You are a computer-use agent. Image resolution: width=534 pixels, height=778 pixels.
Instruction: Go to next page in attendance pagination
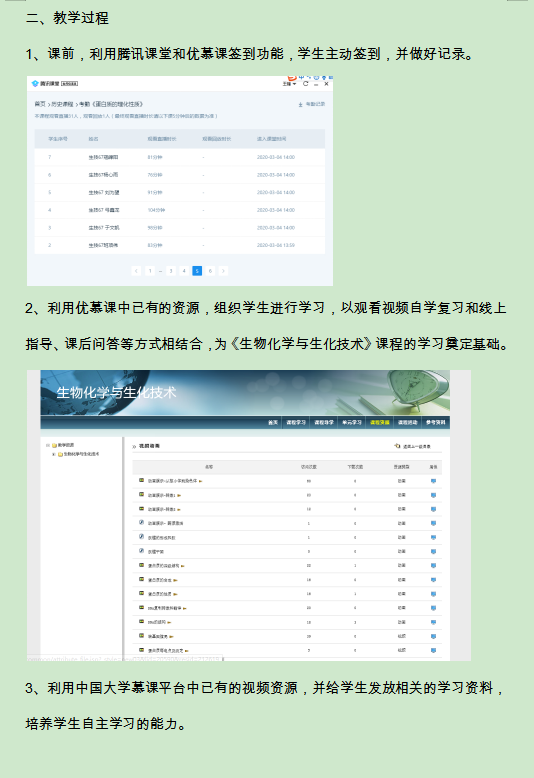pyautogui.click(x=223, y=271)
